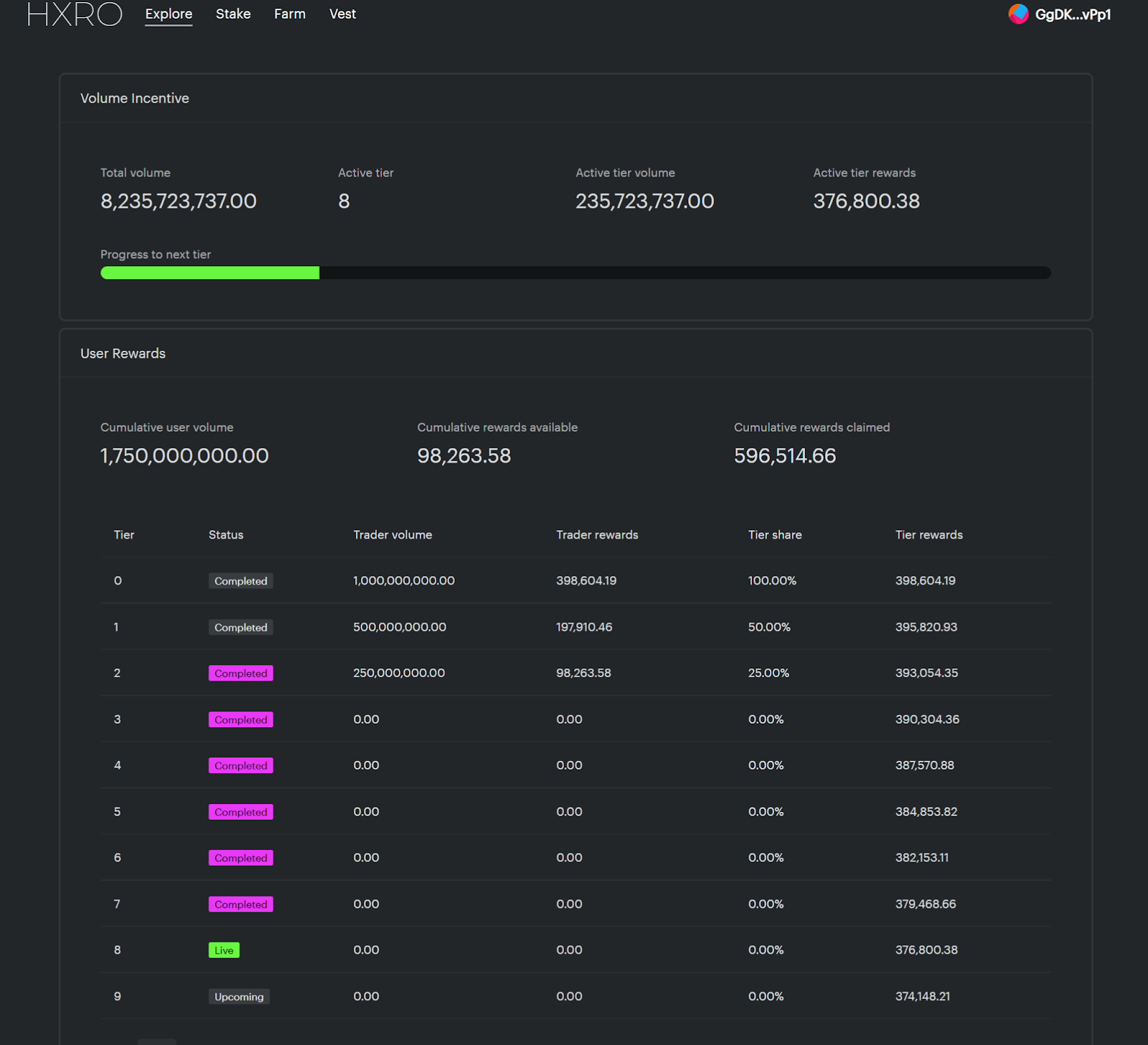Click the progress to next tier bar

(x=575, y=273)
